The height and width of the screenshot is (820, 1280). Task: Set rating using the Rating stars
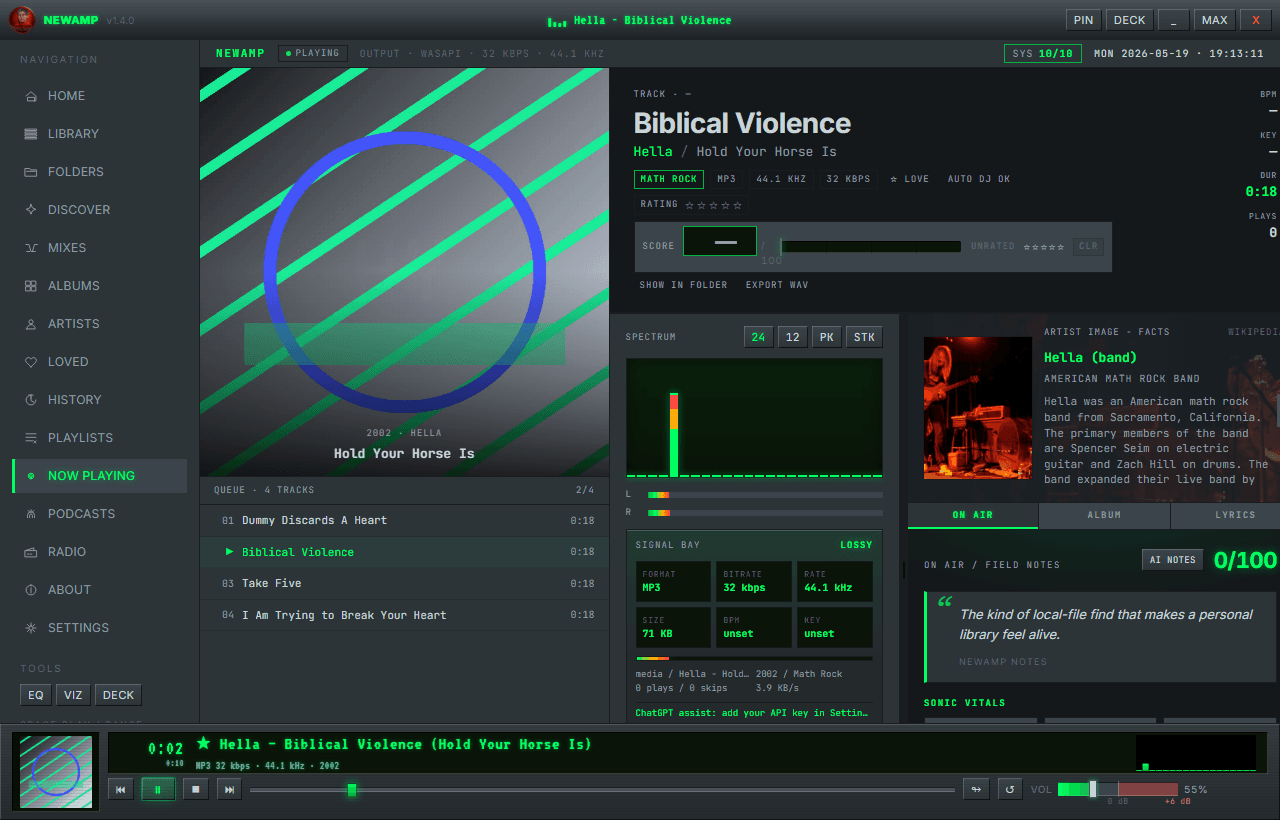click(713, 205)
